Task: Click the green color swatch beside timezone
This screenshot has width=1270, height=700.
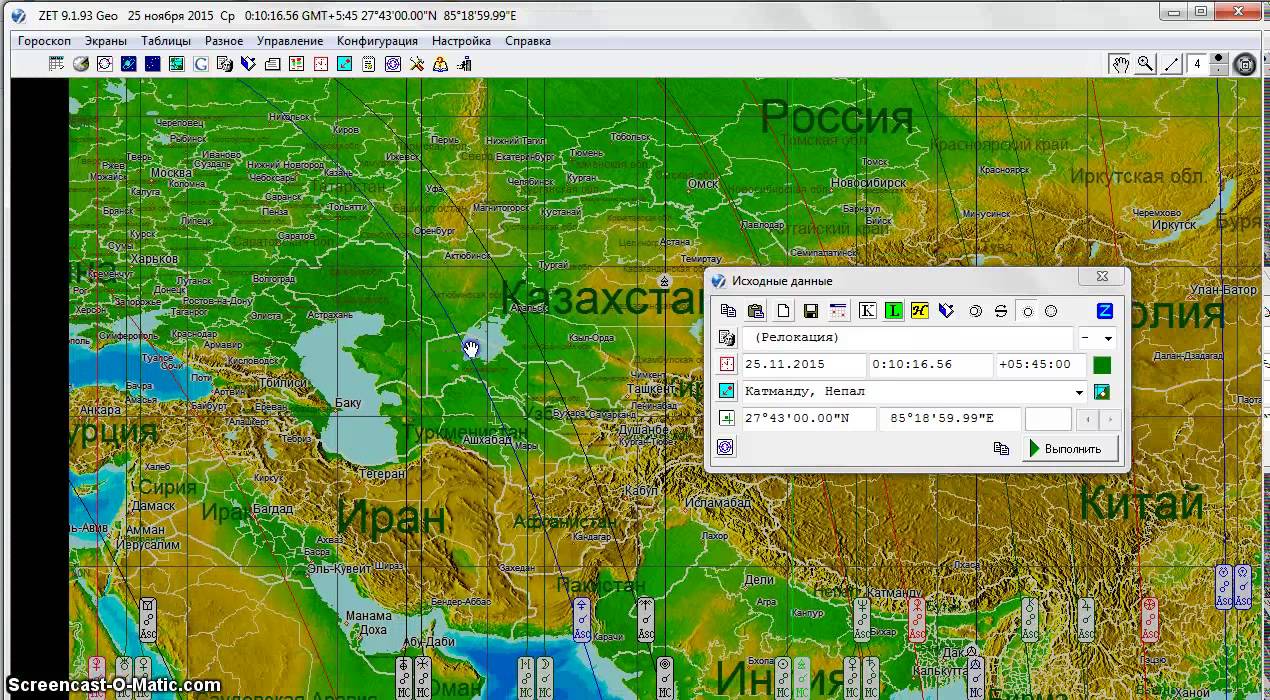Action: 1102,365
